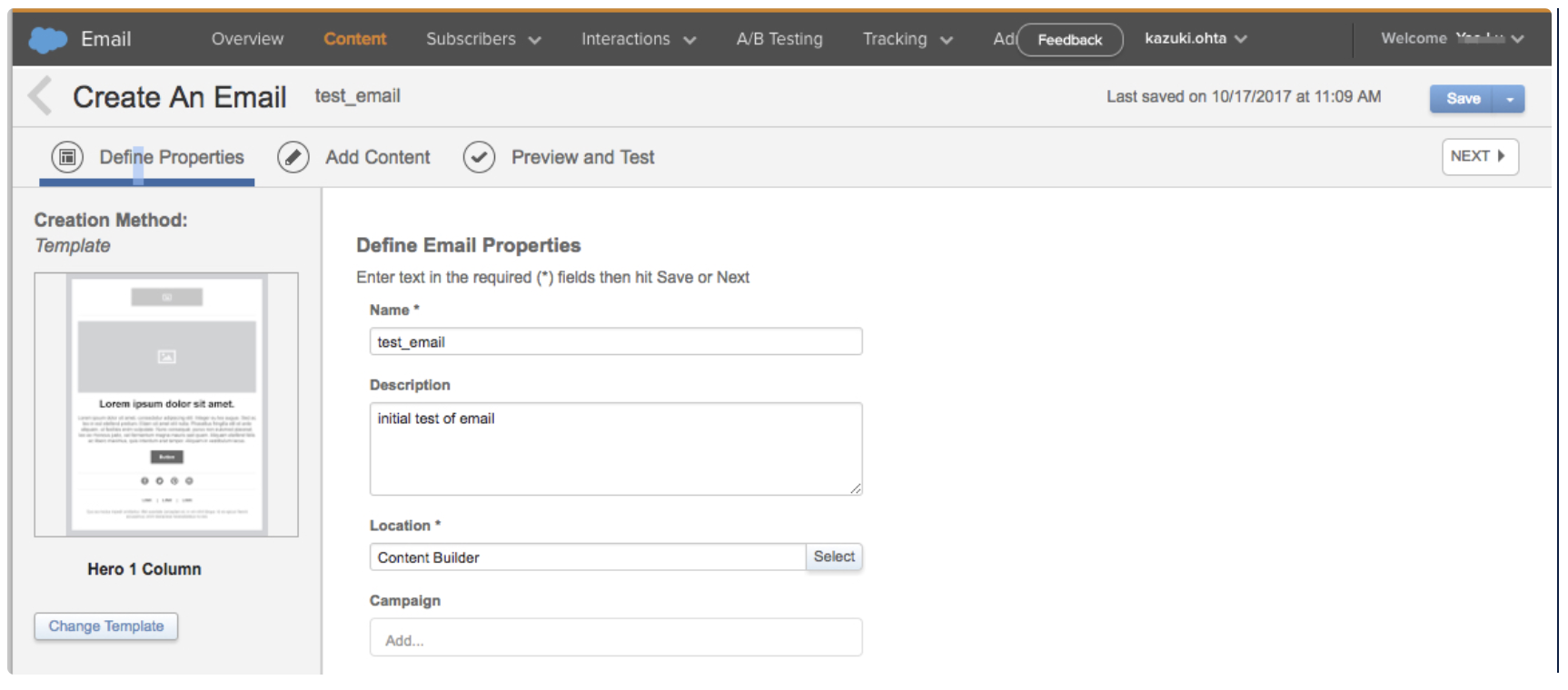
Task: Go to the Overview tab
Action: (247, 39)
